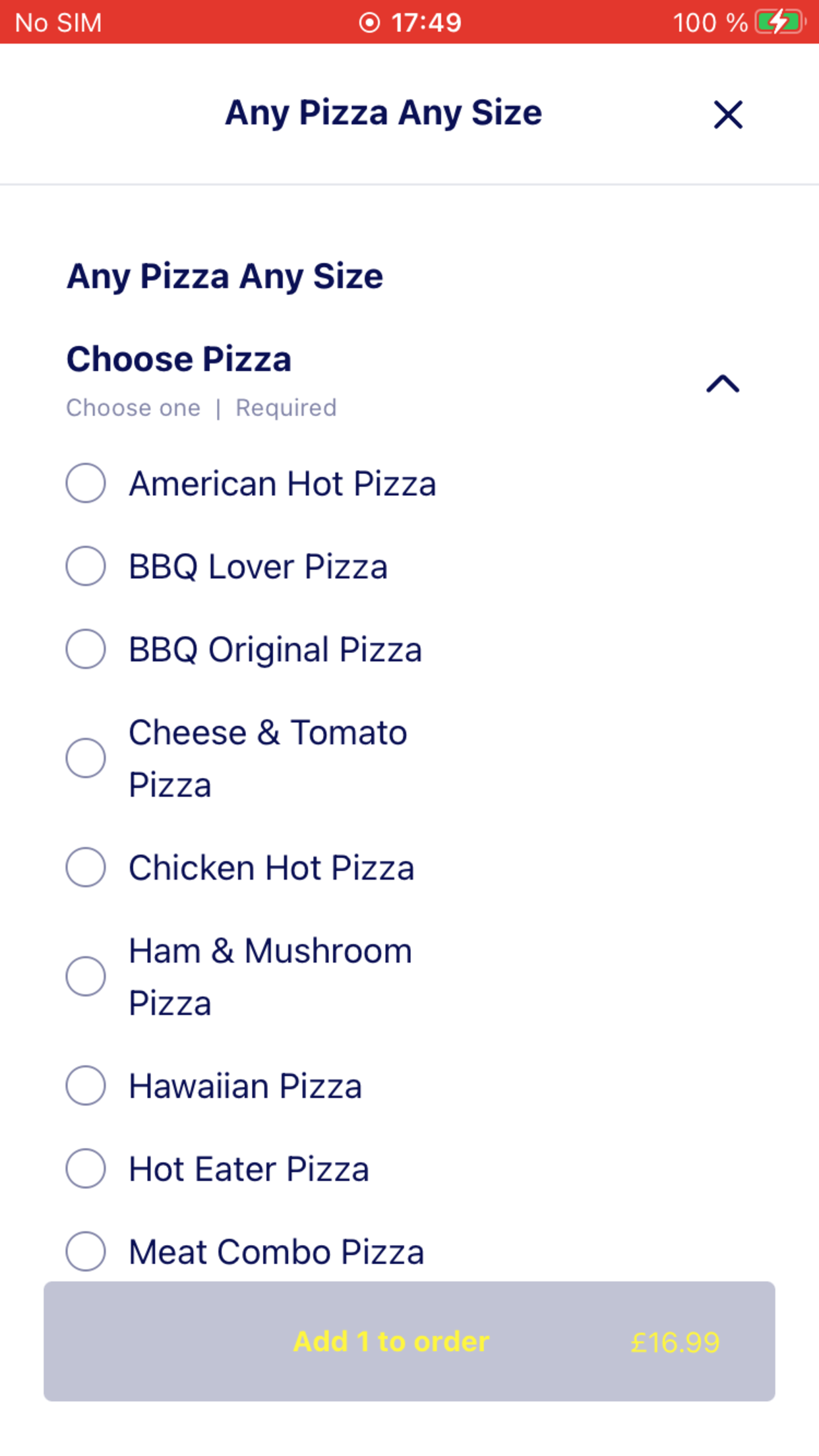Screen dimensions: 819x1456
Task: Tap the £16.99 price on order button
Action: 675,1343
